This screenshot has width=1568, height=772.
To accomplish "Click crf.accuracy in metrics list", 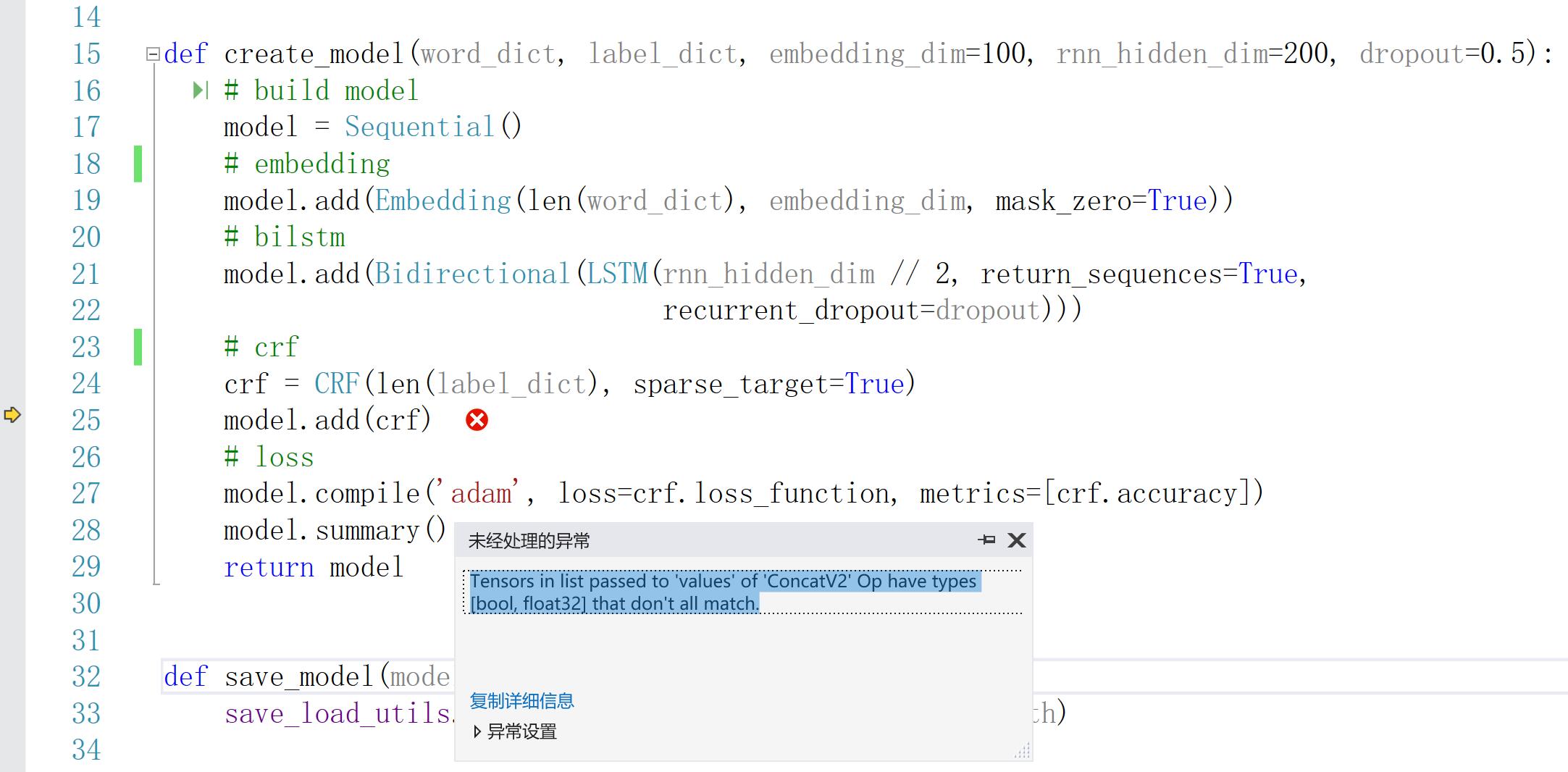I will point(1146,494).
